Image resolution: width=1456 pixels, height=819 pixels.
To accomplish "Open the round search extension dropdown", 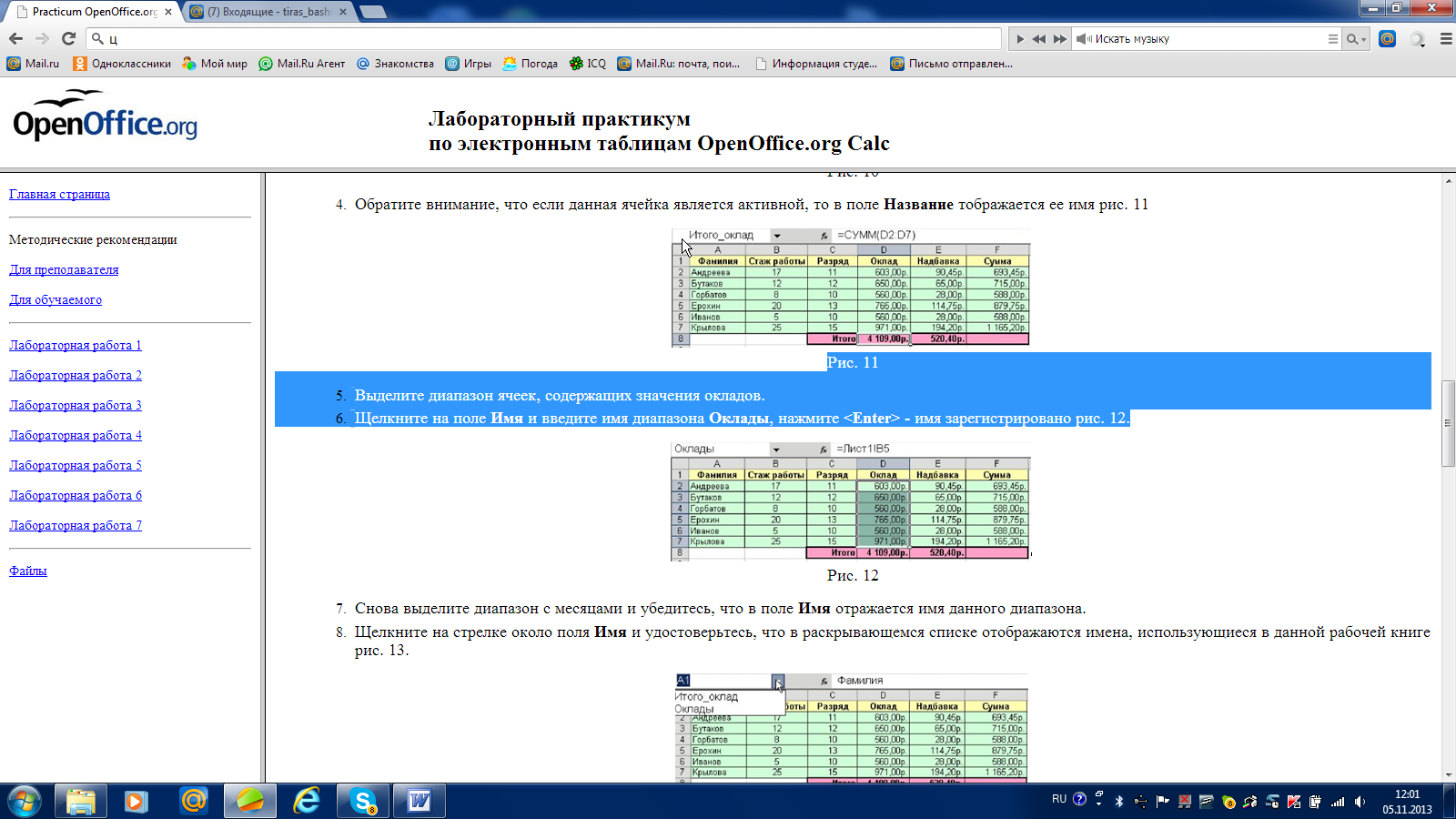I will 1417,39.
